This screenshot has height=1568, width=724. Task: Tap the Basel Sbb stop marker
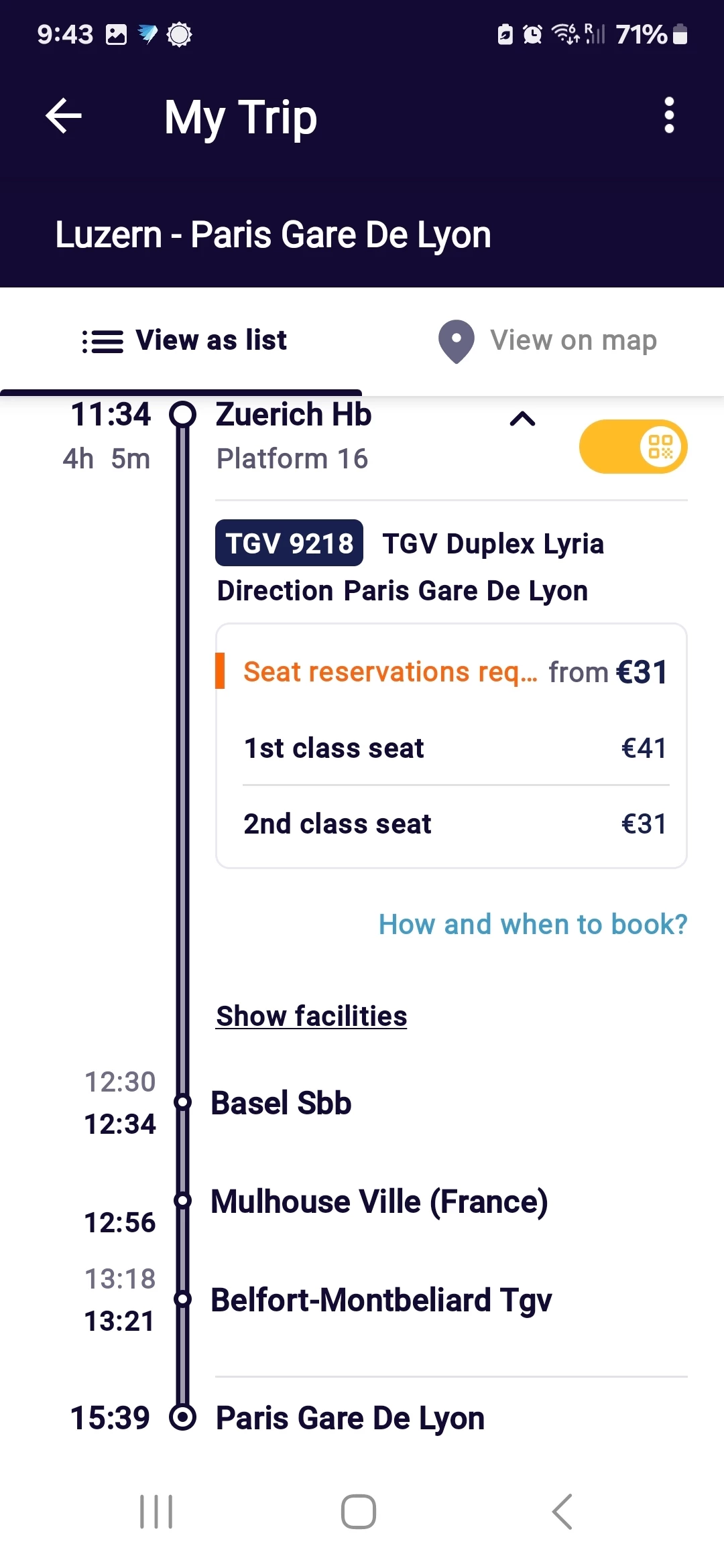click(x=182, y=1102)
